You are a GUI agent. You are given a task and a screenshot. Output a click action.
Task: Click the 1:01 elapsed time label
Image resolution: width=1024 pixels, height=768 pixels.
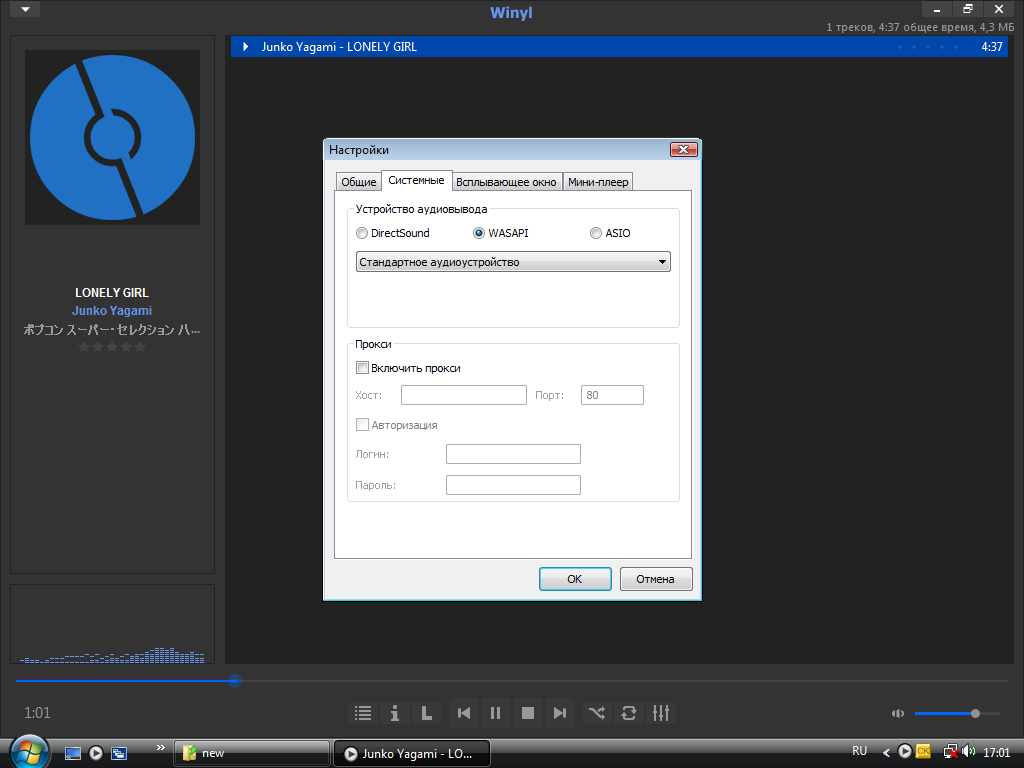(37, 712)
